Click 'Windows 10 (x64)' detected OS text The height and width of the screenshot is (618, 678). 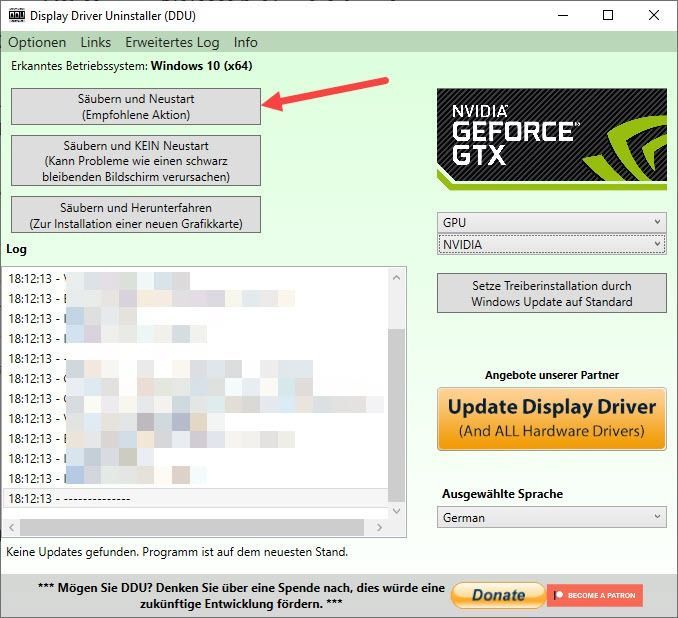click(x=201, y=66)
